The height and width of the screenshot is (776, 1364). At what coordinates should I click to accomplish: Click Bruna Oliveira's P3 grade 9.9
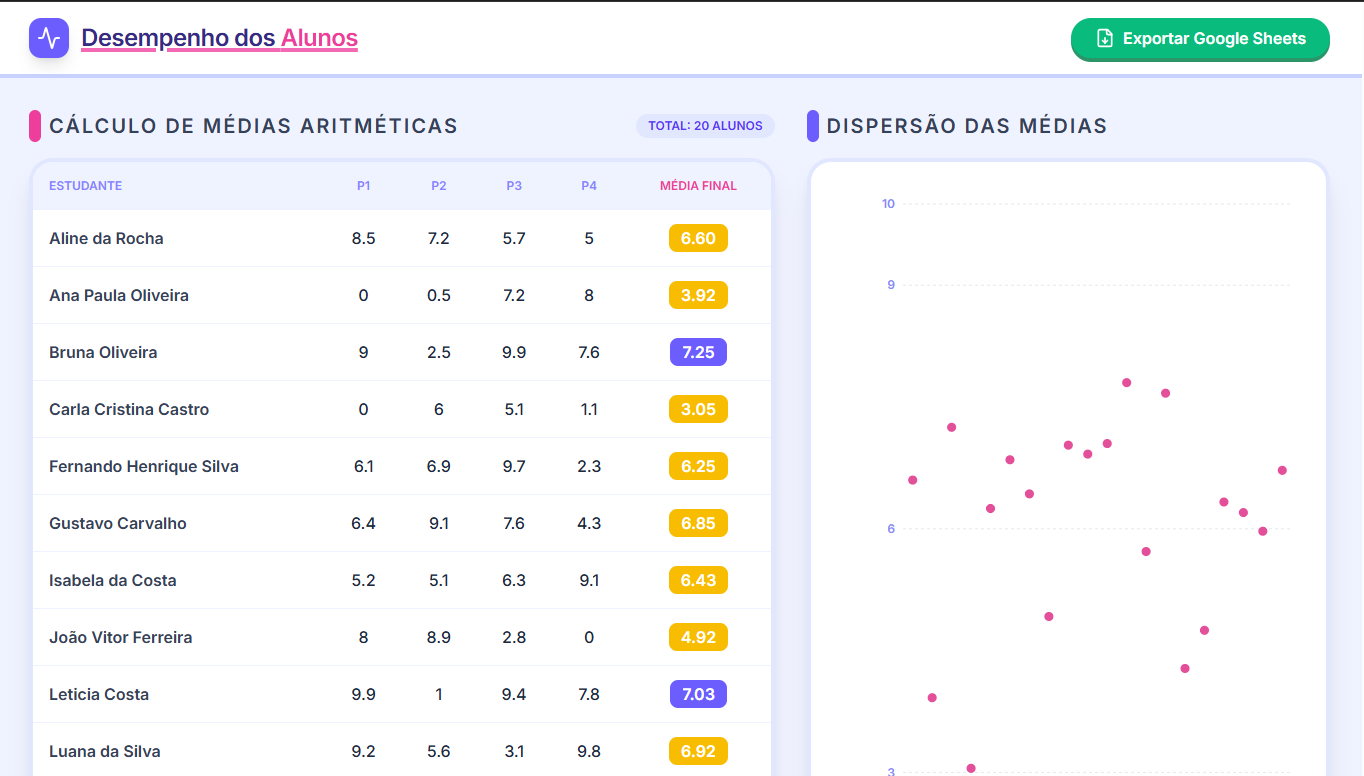[514, 352]
